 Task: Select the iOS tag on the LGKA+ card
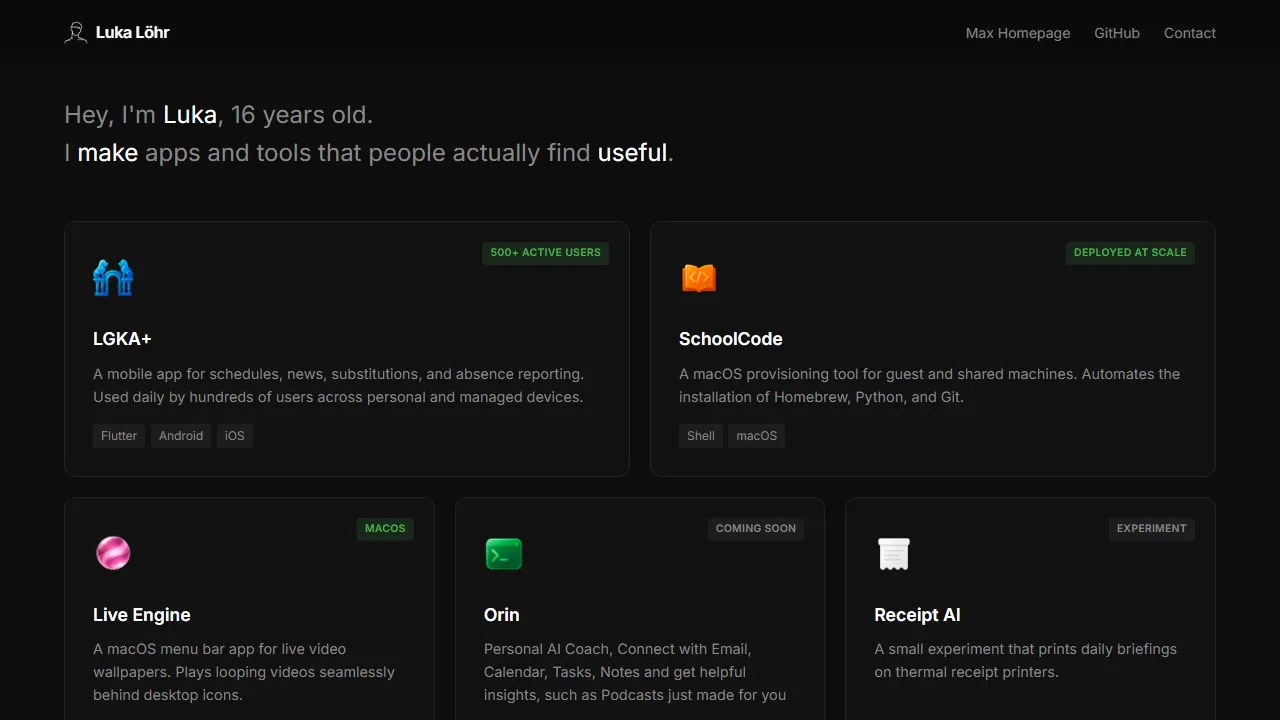point(234,435)
